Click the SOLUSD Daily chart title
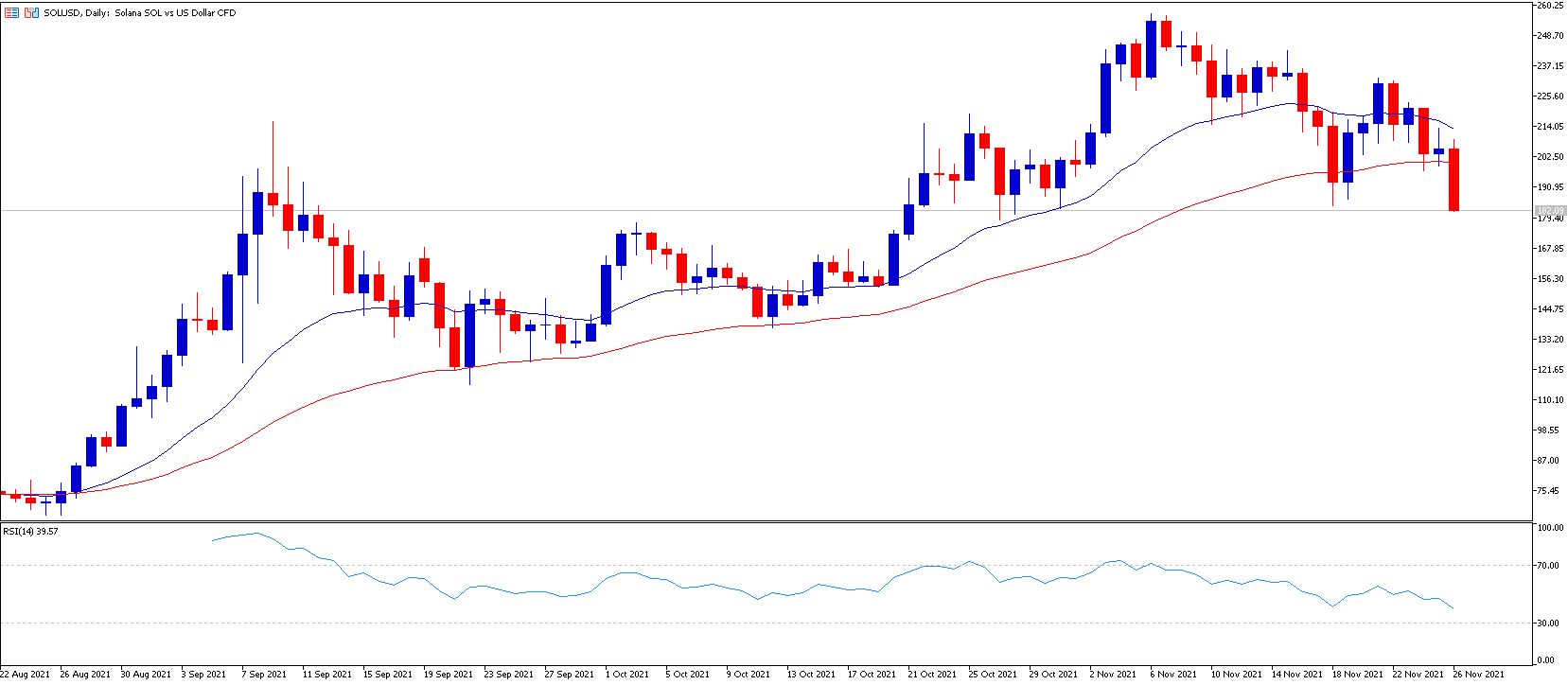 140,13
